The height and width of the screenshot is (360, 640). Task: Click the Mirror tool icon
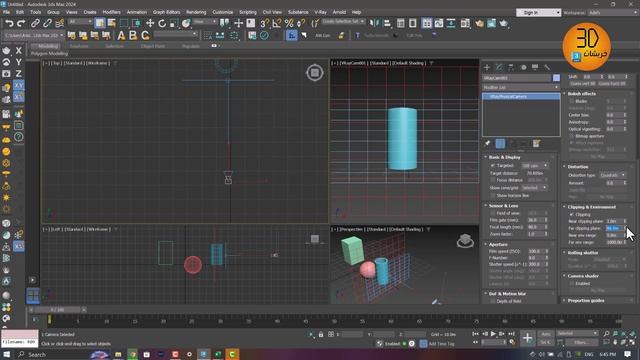click(x=374, y=23)
